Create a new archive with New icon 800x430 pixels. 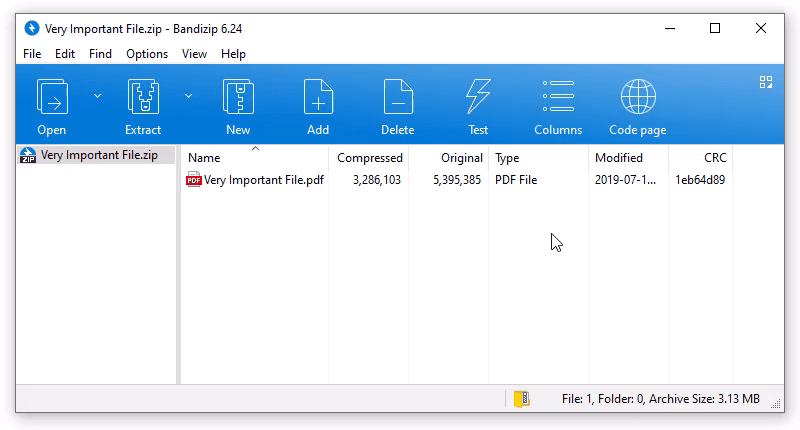[x=238, y=98]
